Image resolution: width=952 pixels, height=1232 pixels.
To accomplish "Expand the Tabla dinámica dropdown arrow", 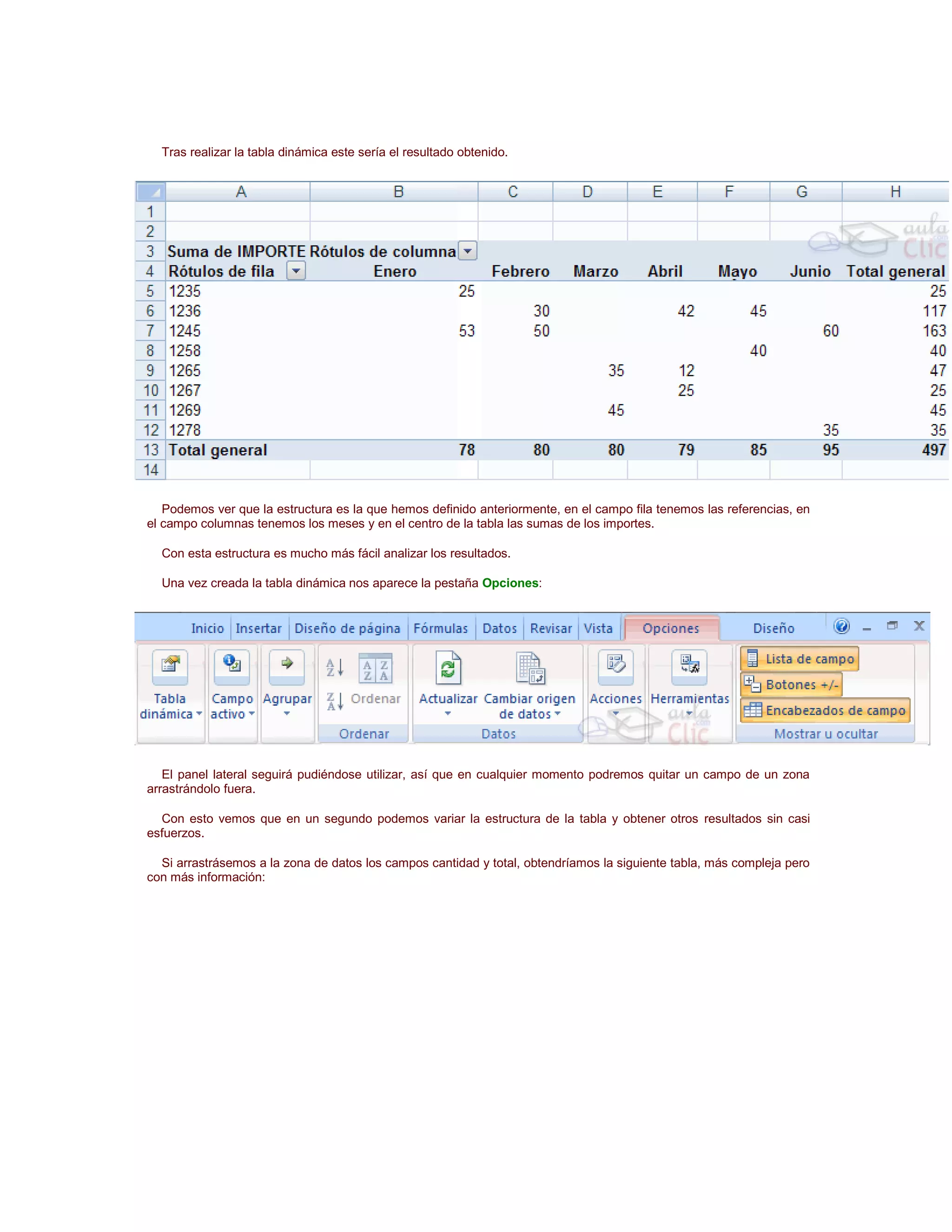I will 199,714.
